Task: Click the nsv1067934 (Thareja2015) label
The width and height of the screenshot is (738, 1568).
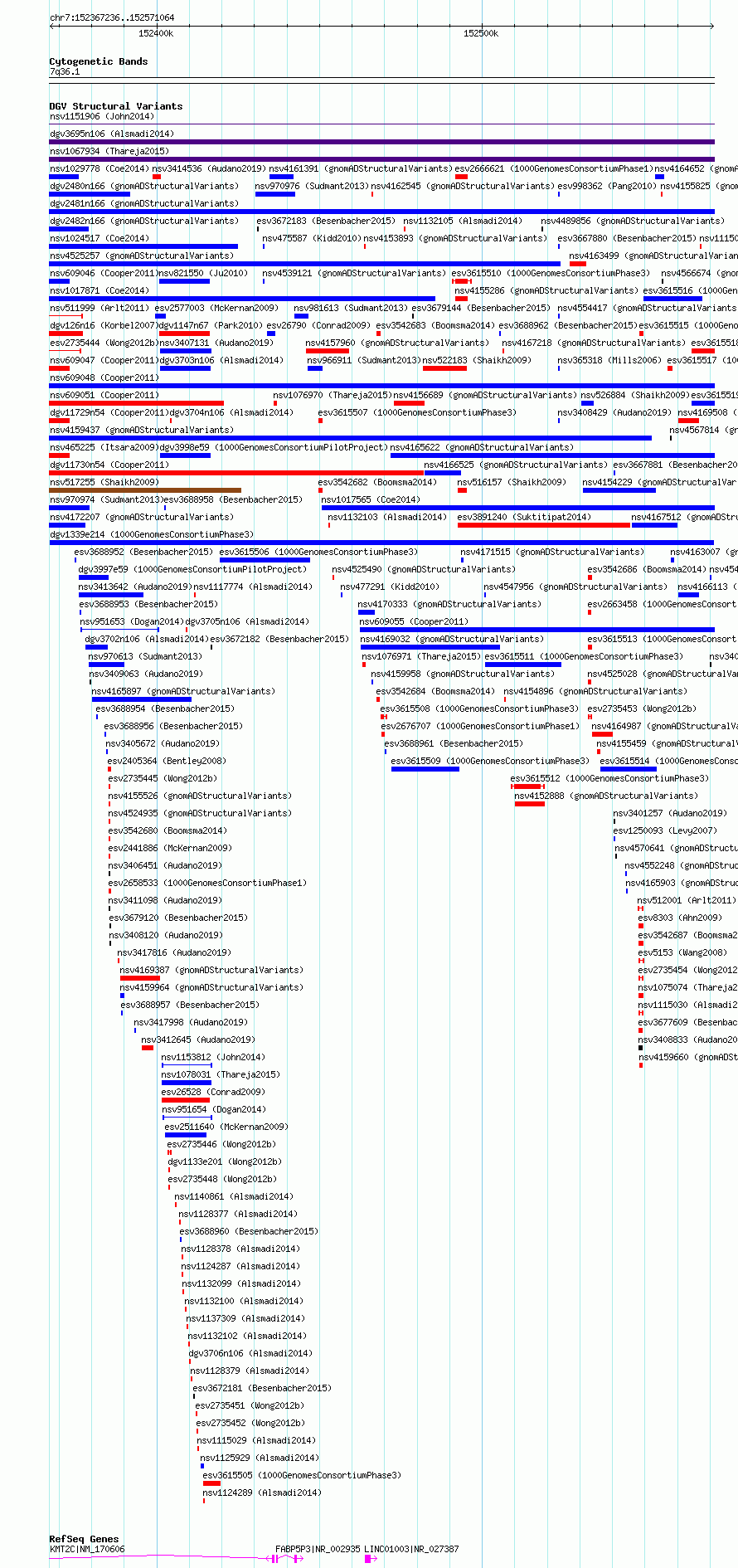Action: tap(109, 151)
